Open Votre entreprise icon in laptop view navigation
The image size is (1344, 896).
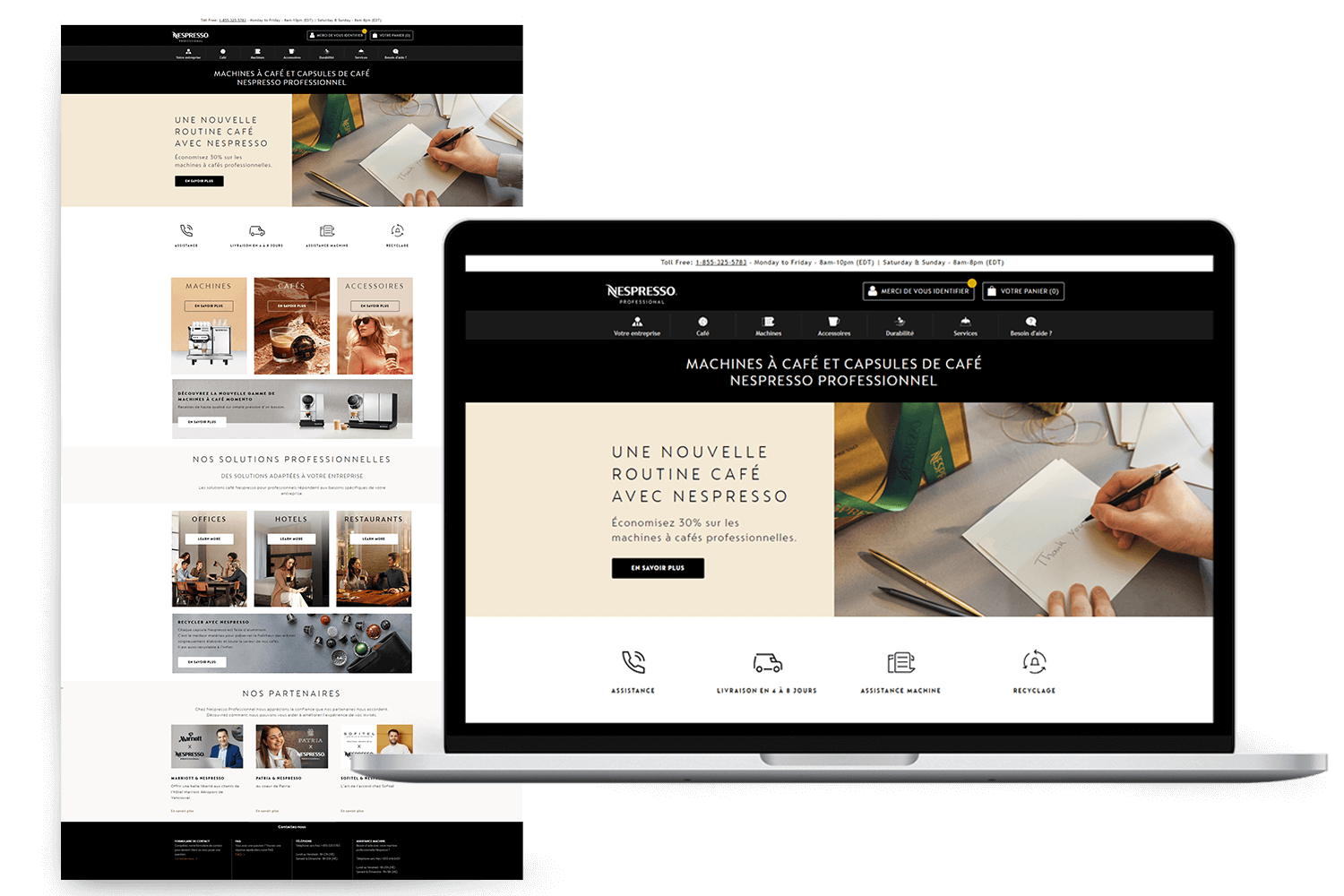click(637, 321)
